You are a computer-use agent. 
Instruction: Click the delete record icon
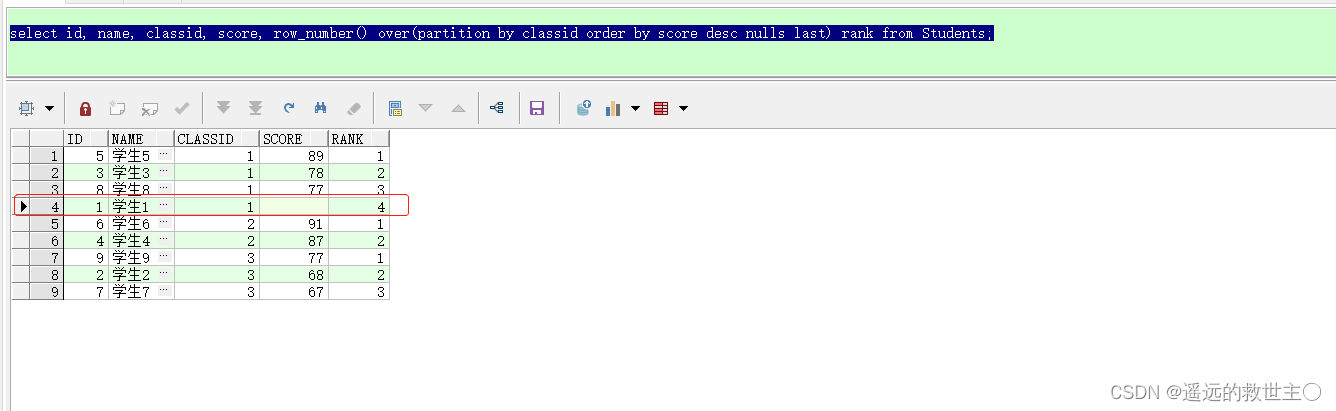(x=150, y=108)
